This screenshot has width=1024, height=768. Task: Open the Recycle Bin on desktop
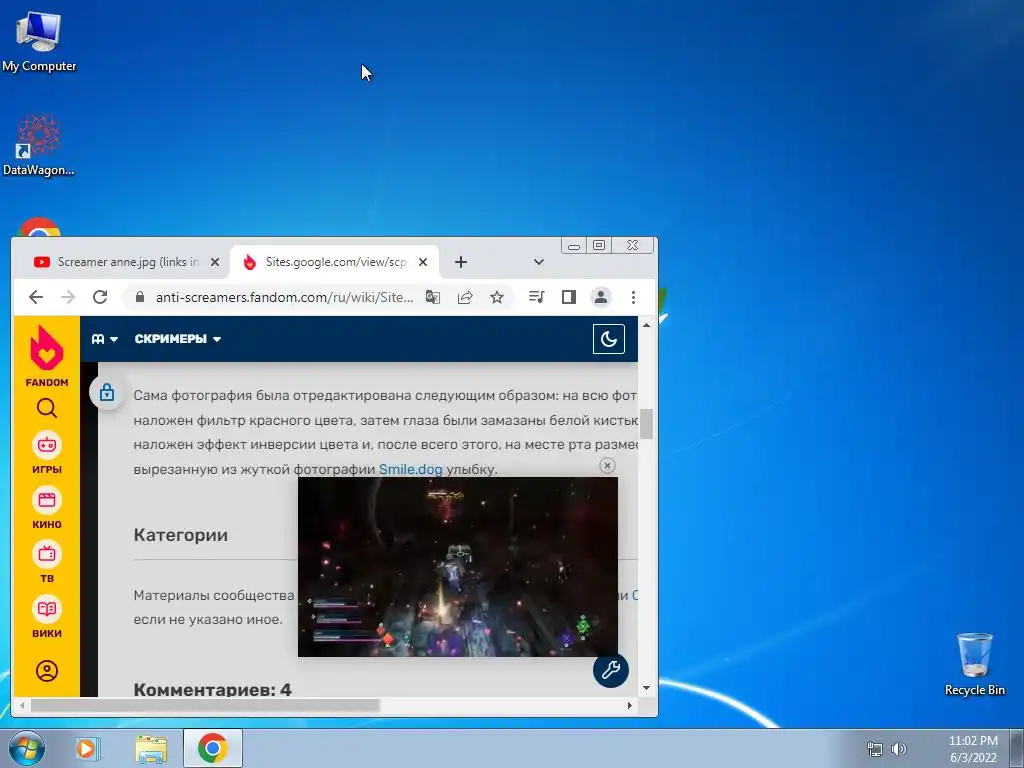pyautogui.click(x=974, y=664)
